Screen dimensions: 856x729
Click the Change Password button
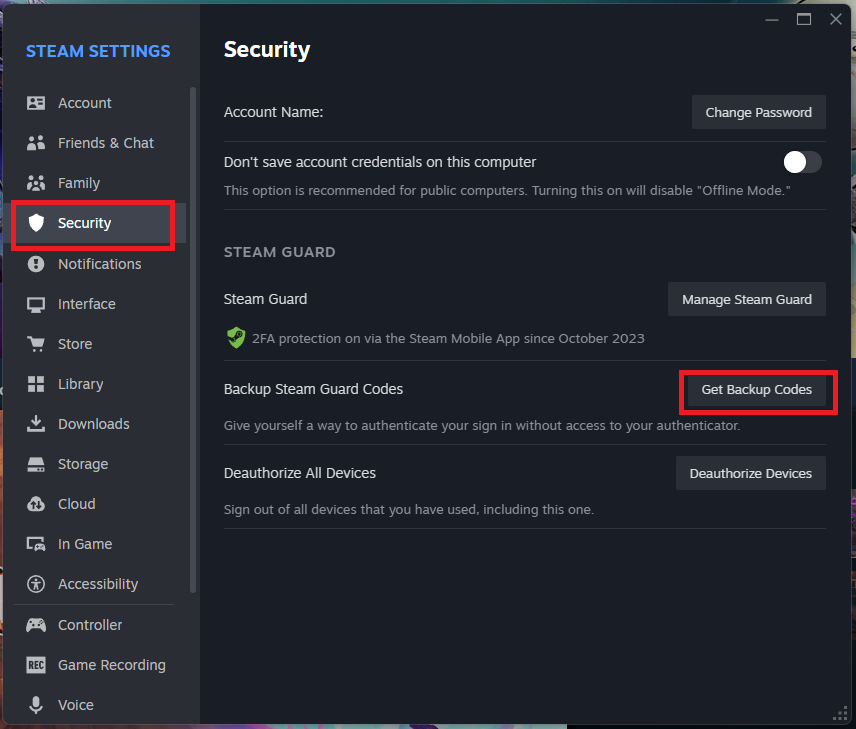[x=758, y=112]
